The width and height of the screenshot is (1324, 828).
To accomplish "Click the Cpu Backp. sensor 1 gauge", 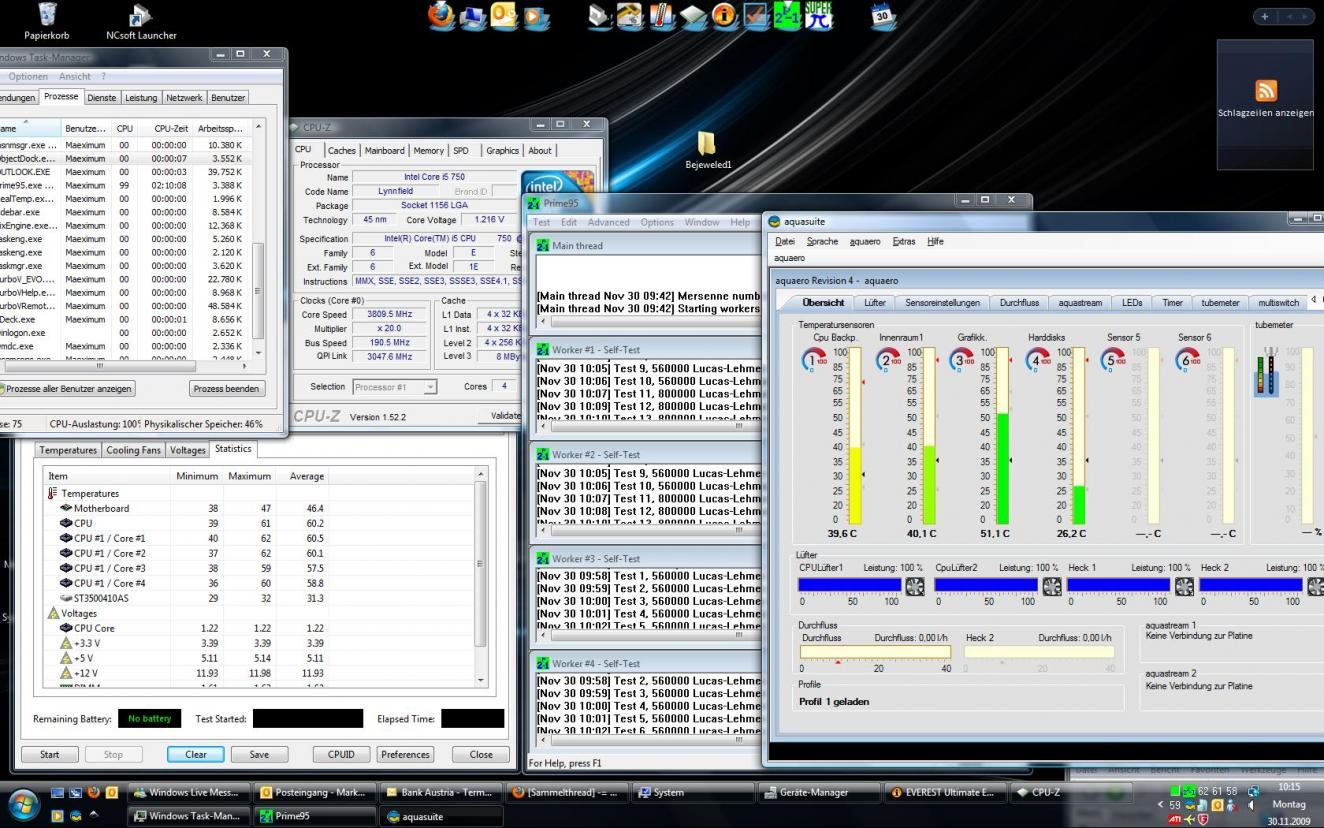I will click(x=812, y=359).
